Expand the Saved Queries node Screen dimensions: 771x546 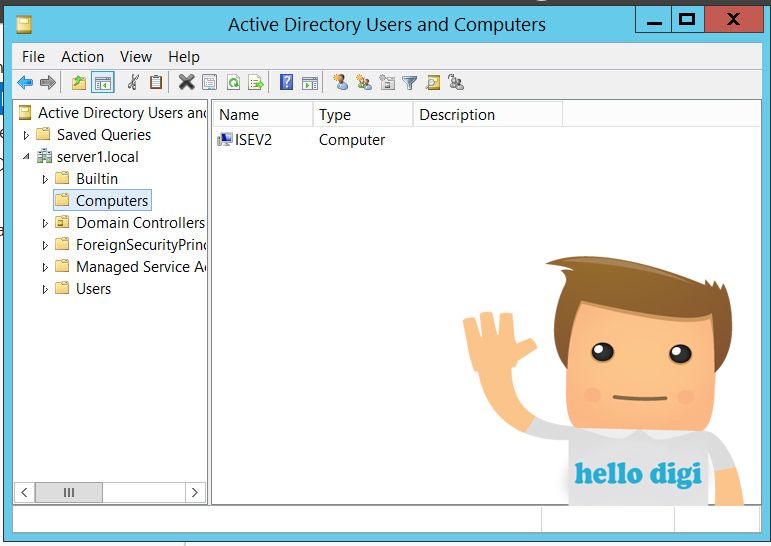click(x=26, y=135)
